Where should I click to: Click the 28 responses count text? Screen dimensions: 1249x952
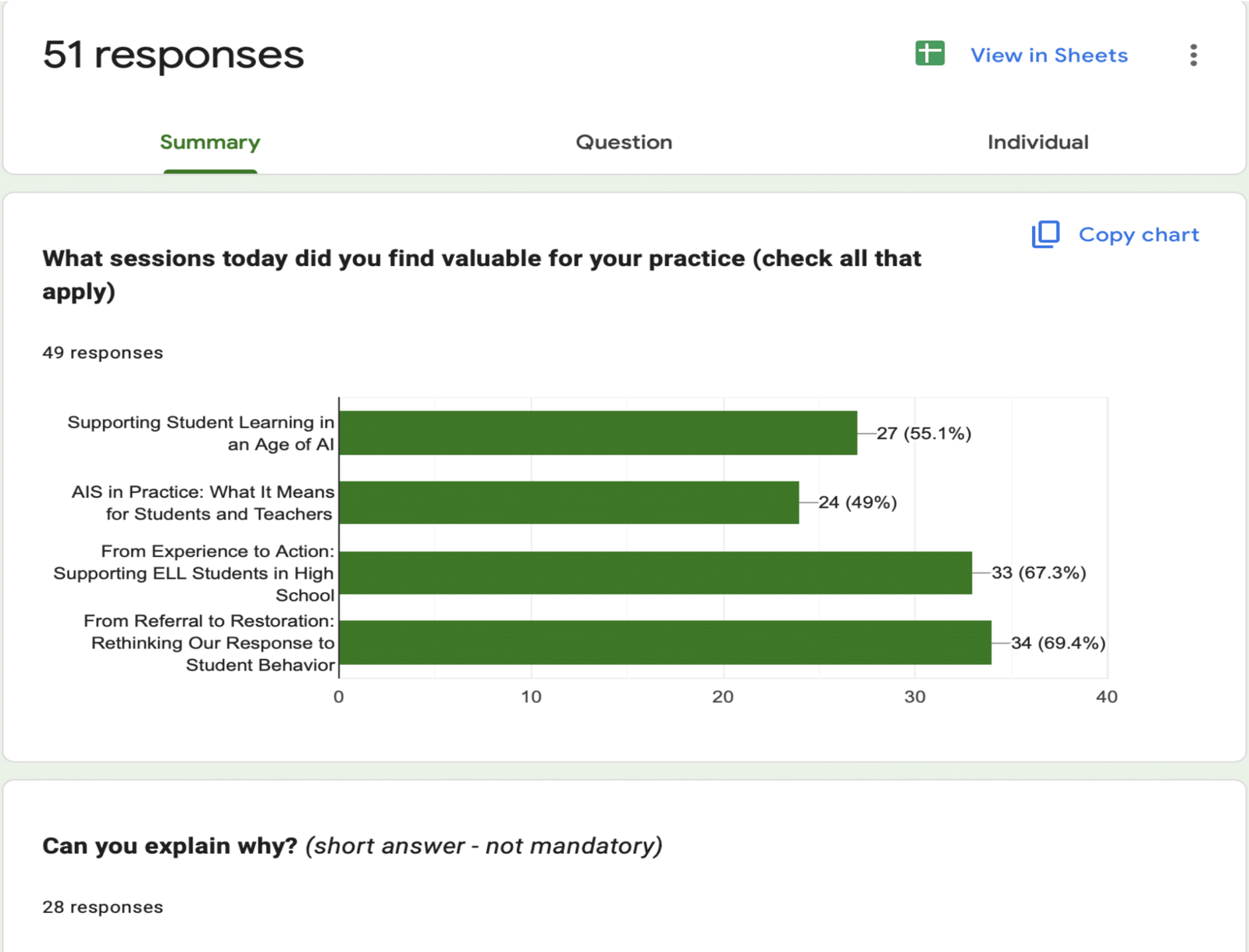(x=102, y=907)
